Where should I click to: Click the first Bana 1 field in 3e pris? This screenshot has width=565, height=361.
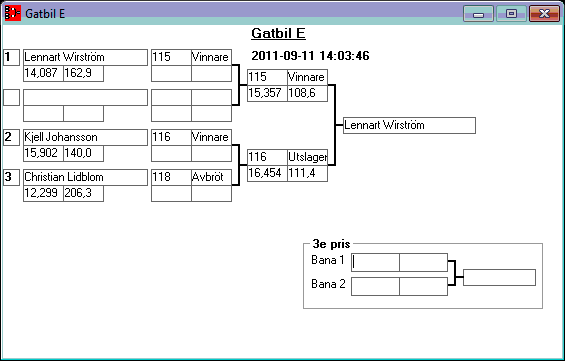pyautogui.click(x=375, y=262)
